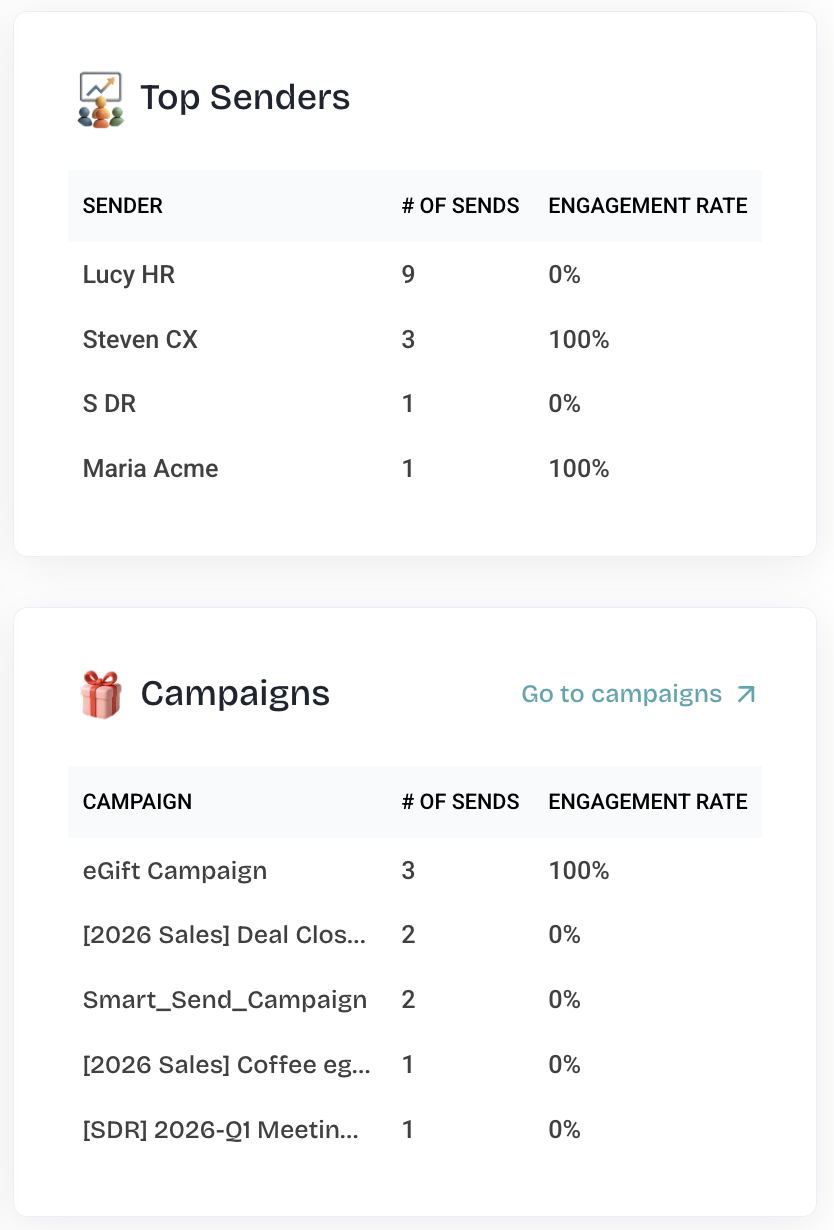Open the [SDR] 2026-Q1 Meetin... campaign

tap(415, 1130)
